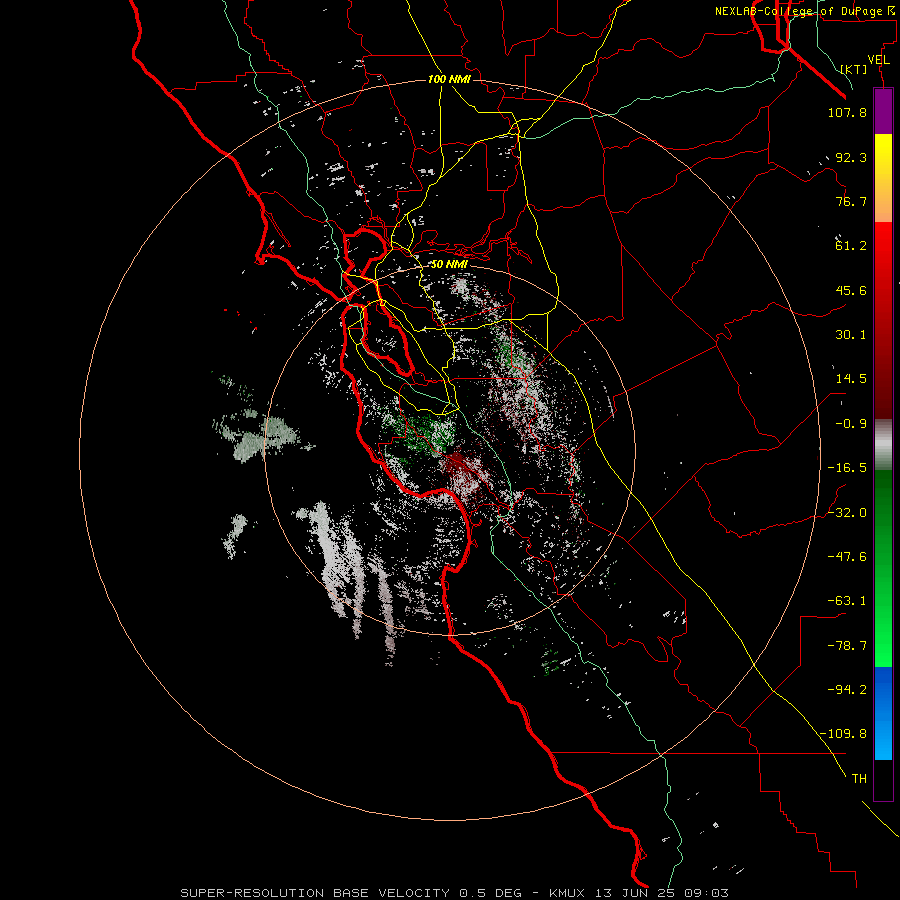Image resolution: width=900 pixels, height=900 pixels.
Task: Click the gray segment of velocity scale
Action: pos(883,445)
